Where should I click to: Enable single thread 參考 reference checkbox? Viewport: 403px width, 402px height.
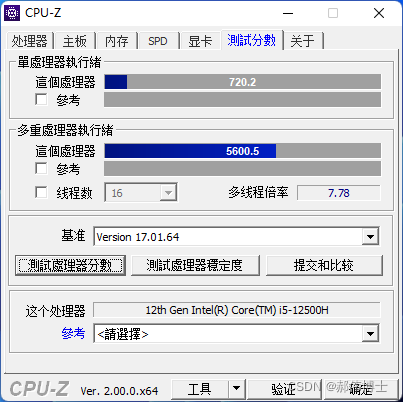41,99
